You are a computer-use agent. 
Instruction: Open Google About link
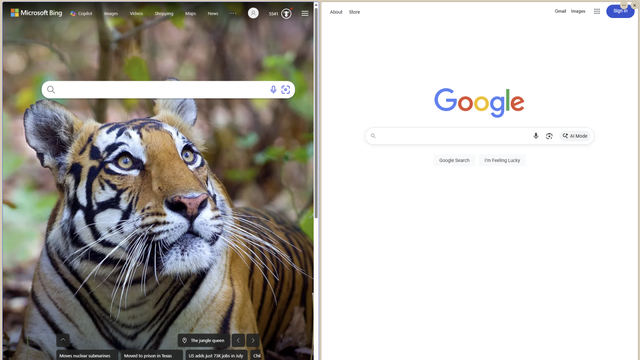(x=336, y=12)
